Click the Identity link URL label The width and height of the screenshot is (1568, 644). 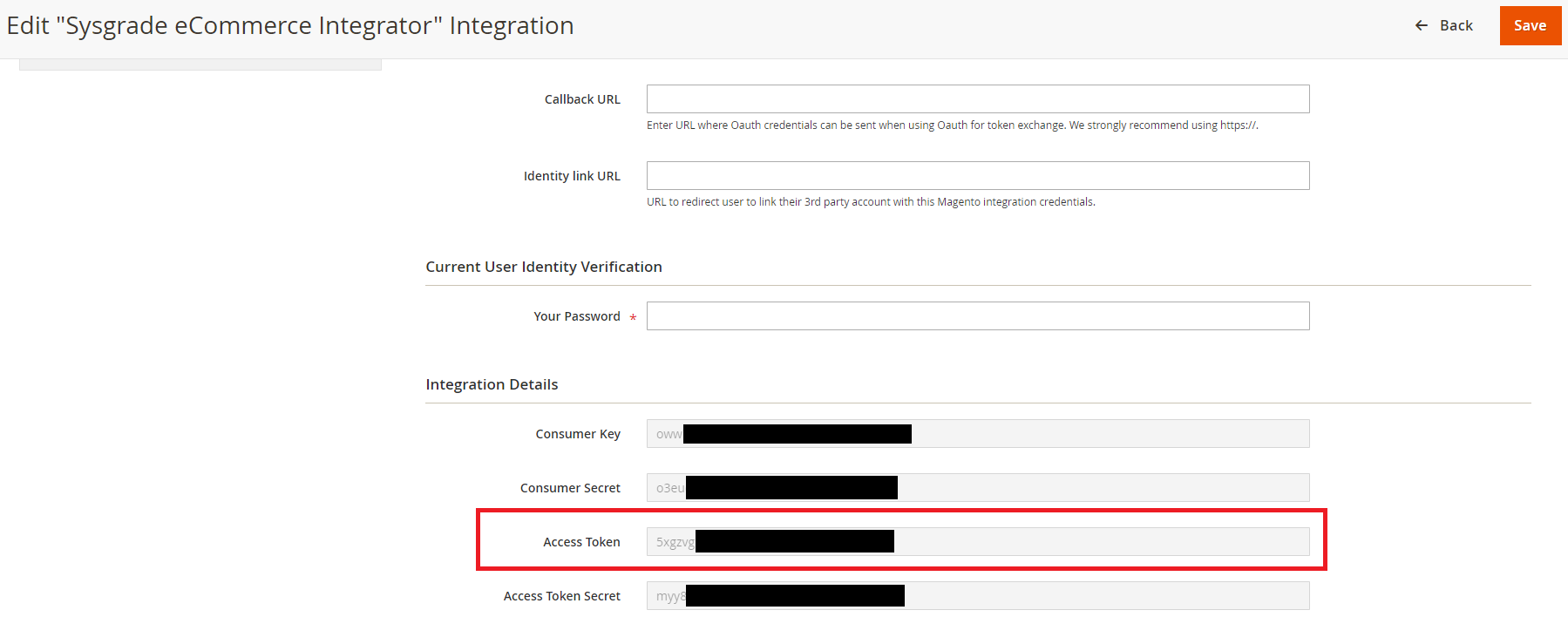pyautogui.click(x=572, y=176)
